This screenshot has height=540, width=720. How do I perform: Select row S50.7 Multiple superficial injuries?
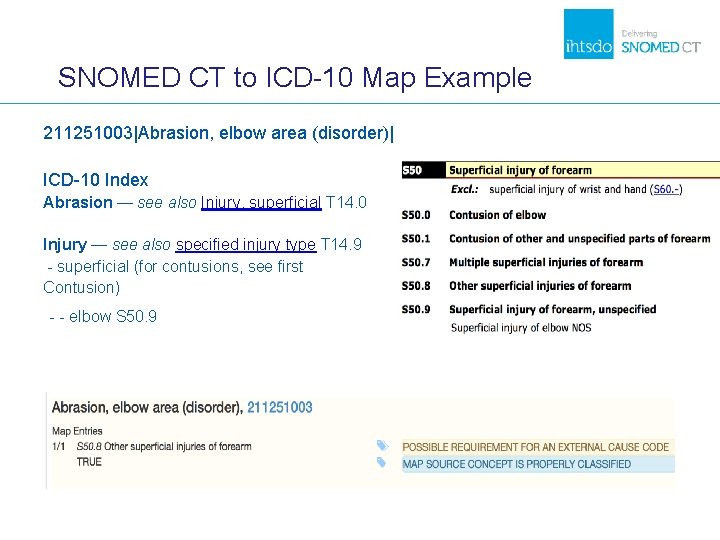point(522,263)
